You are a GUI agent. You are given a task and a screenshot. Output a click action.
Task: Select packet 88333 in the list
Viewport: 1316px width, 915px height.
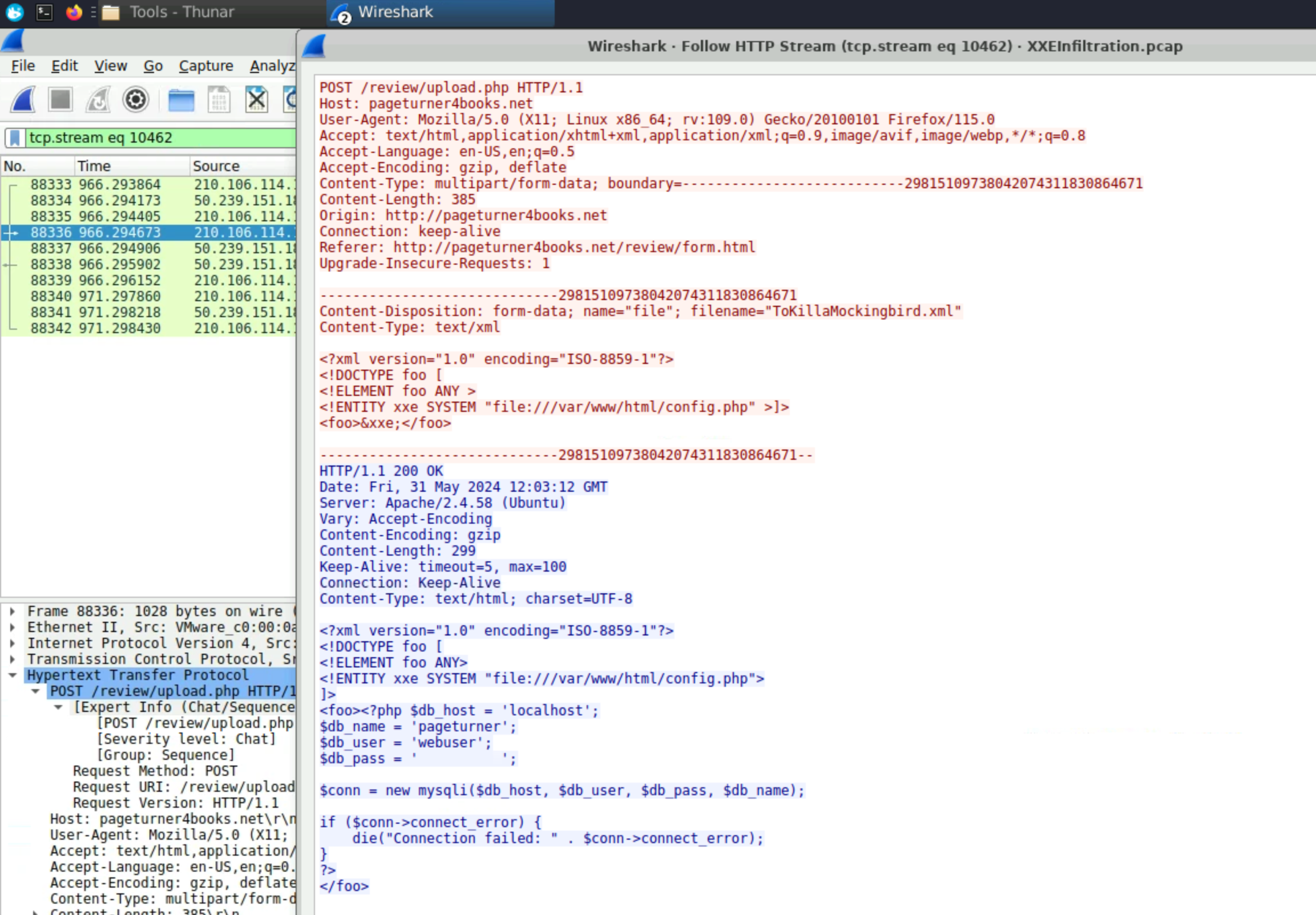(148, 184)
